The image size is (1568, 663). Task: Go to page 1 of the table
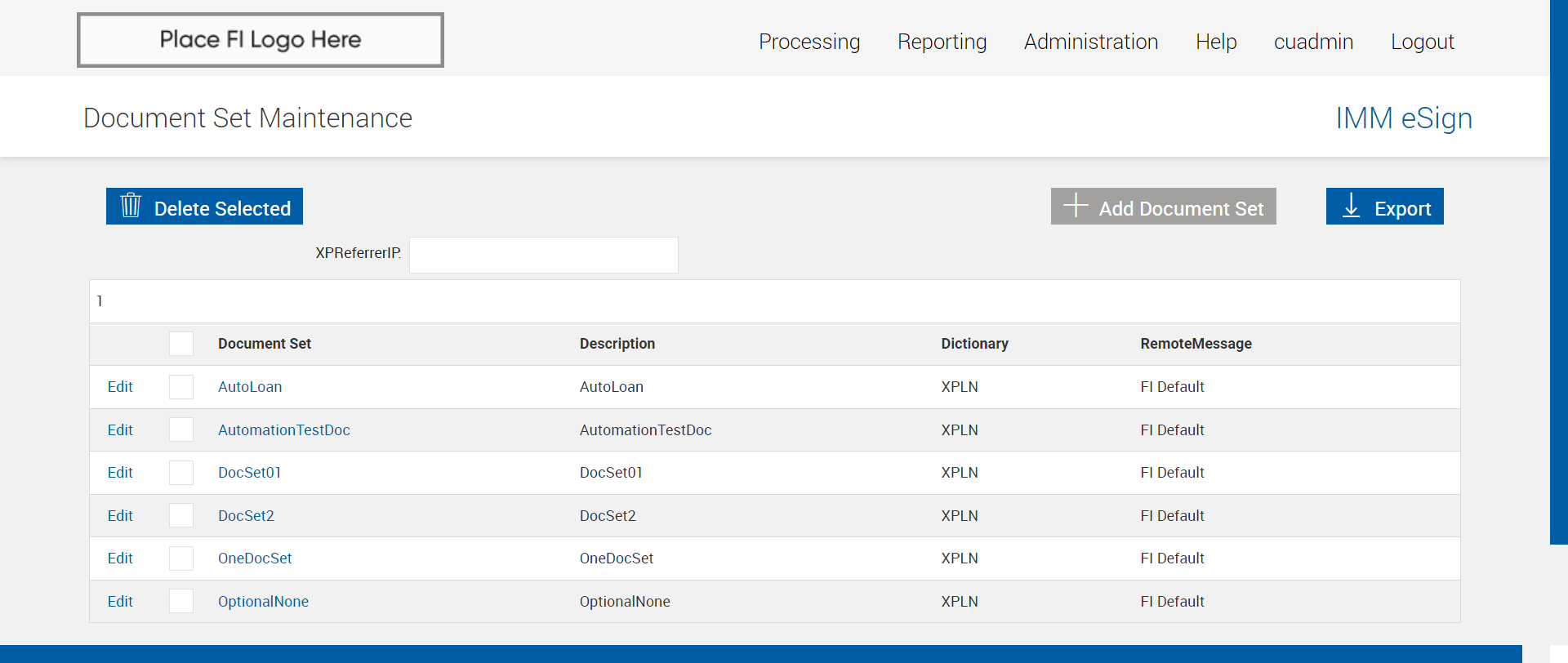(x=100, y=301)
